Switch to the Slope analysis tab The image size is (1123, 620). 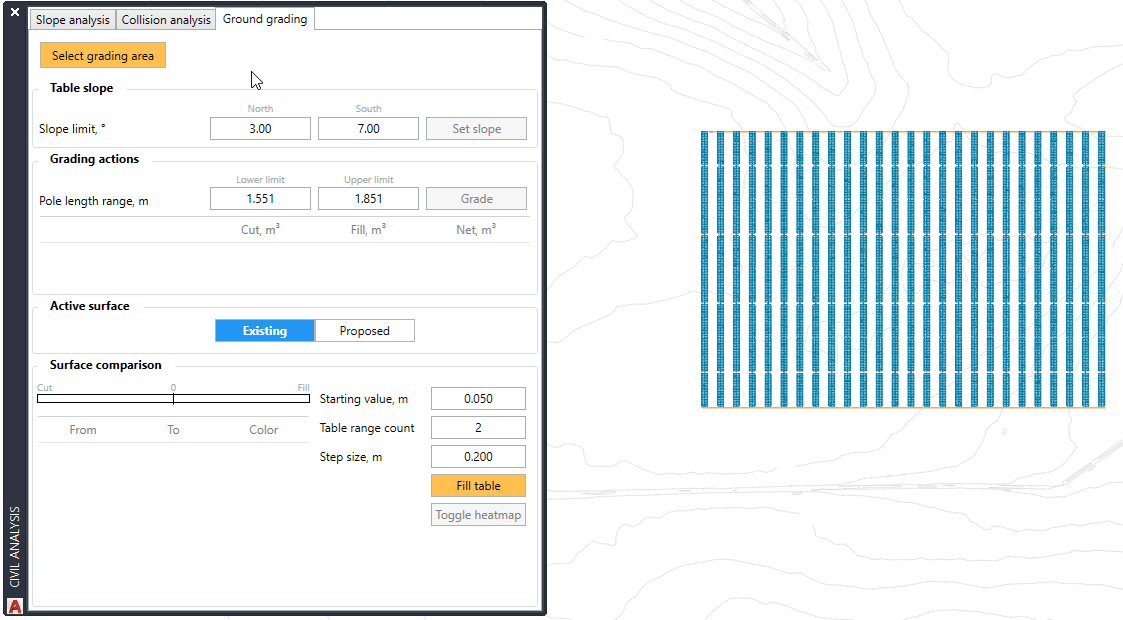72,20
